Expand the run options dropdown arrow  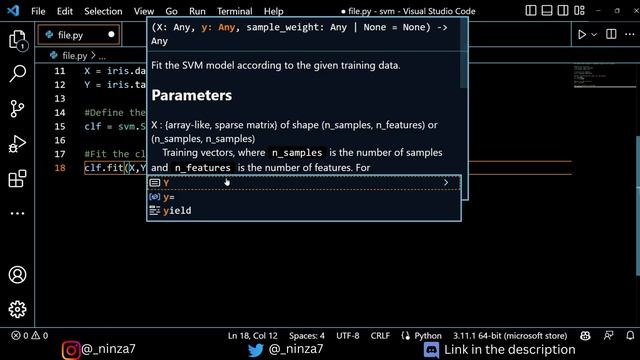click(594, 35)
